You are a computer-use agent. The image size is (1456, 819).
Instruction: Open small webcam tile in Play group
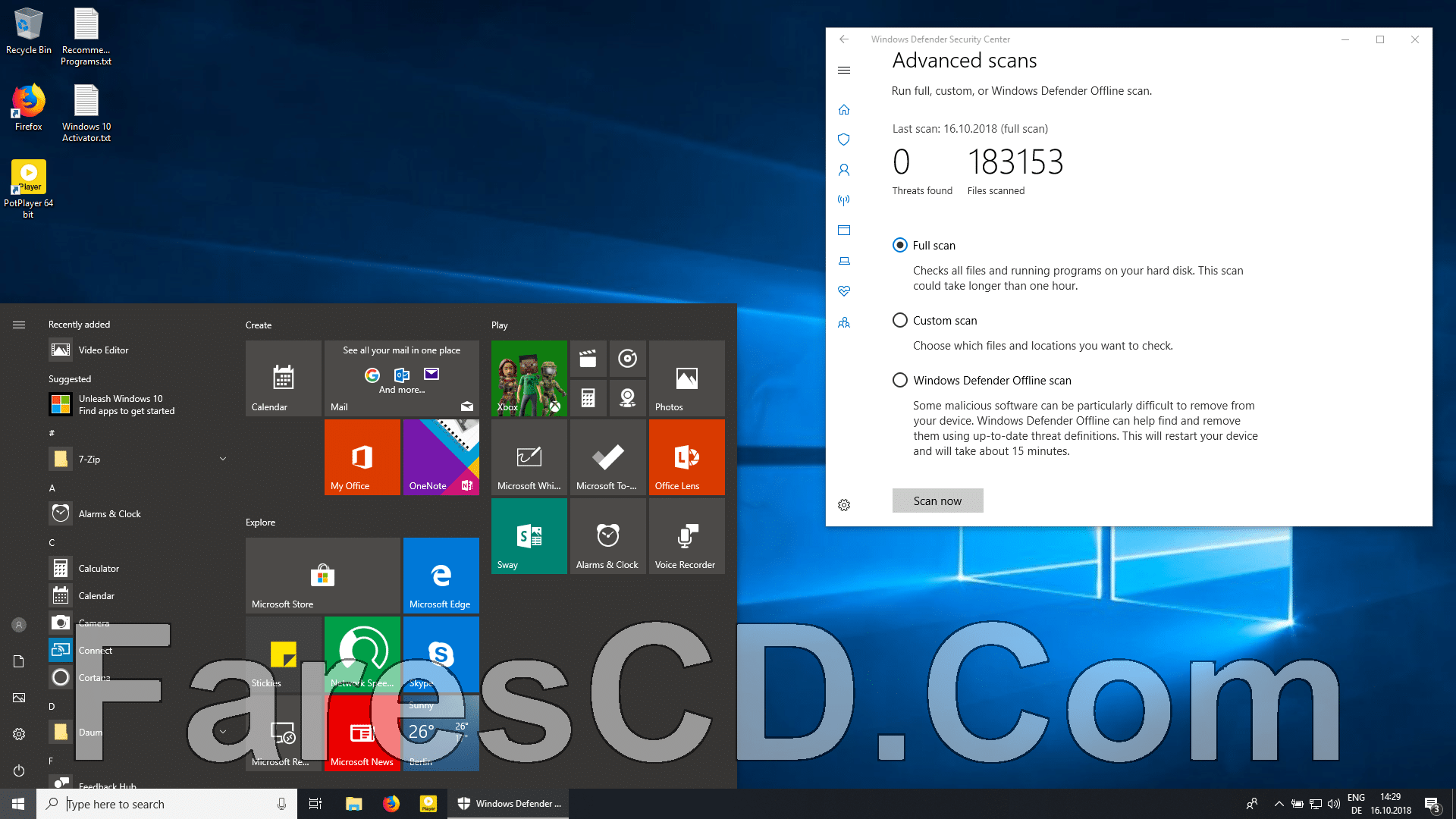tap(628, 398)
